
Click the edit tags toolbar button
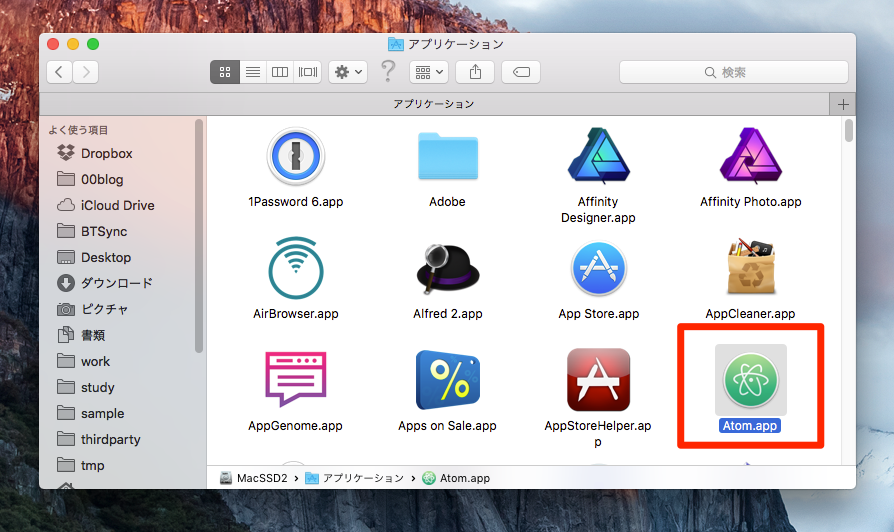pos(521,72)
